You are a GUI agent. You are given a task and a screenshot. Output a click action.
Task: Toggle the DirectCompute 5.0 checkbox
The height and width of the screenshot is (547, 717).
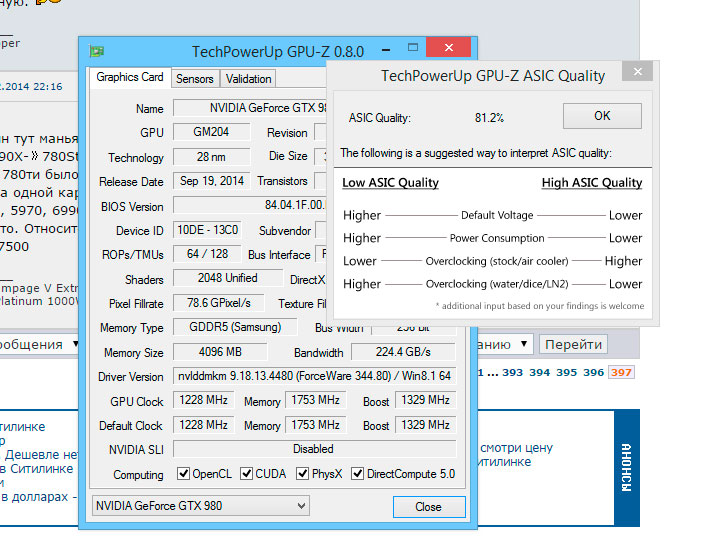(358, 473)
